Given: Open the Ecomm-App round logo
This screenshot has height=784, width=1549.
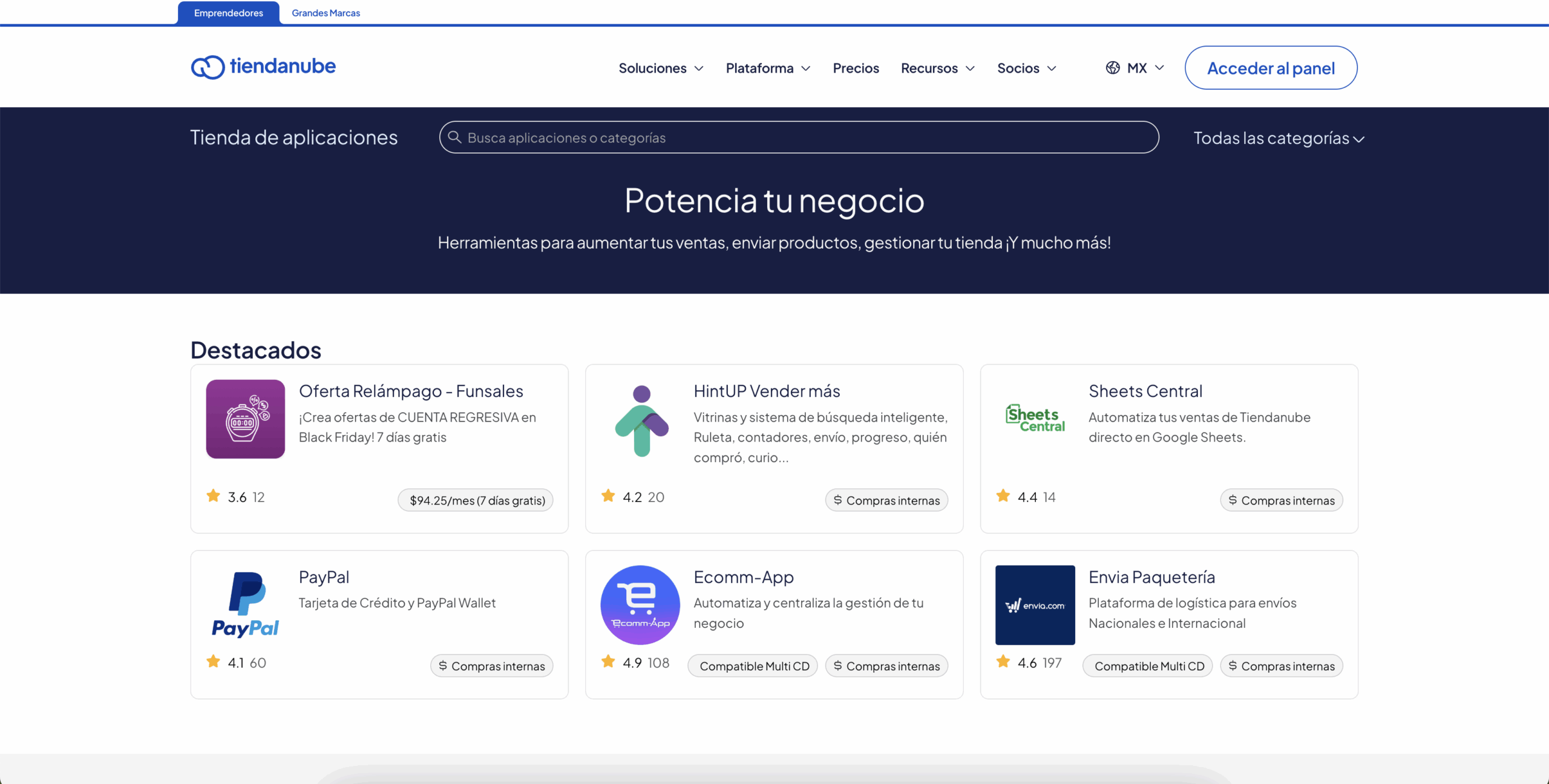Looking at the screenshot, I should pos(640,605).
